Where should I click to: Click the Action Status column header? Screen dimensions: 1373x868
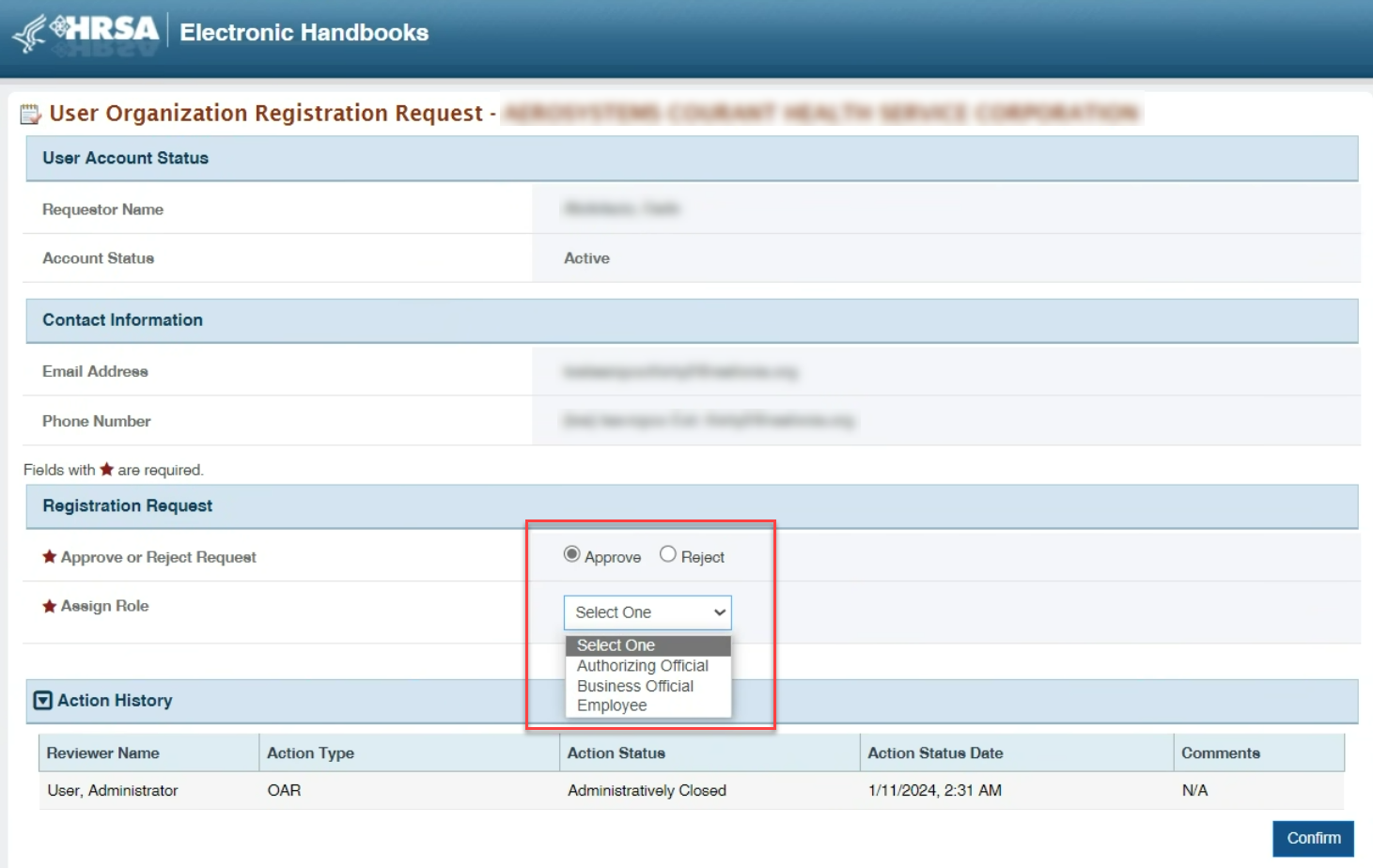click(710, 753)
